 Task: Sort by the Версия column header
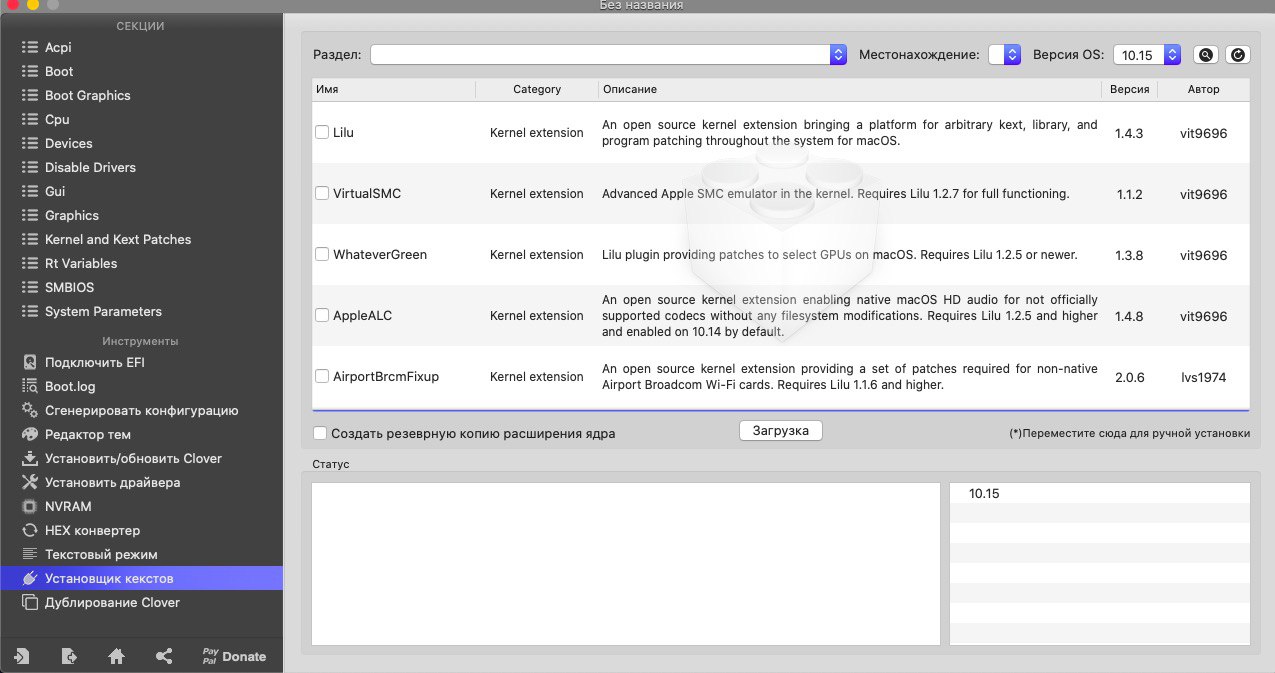click(1130, 89)
